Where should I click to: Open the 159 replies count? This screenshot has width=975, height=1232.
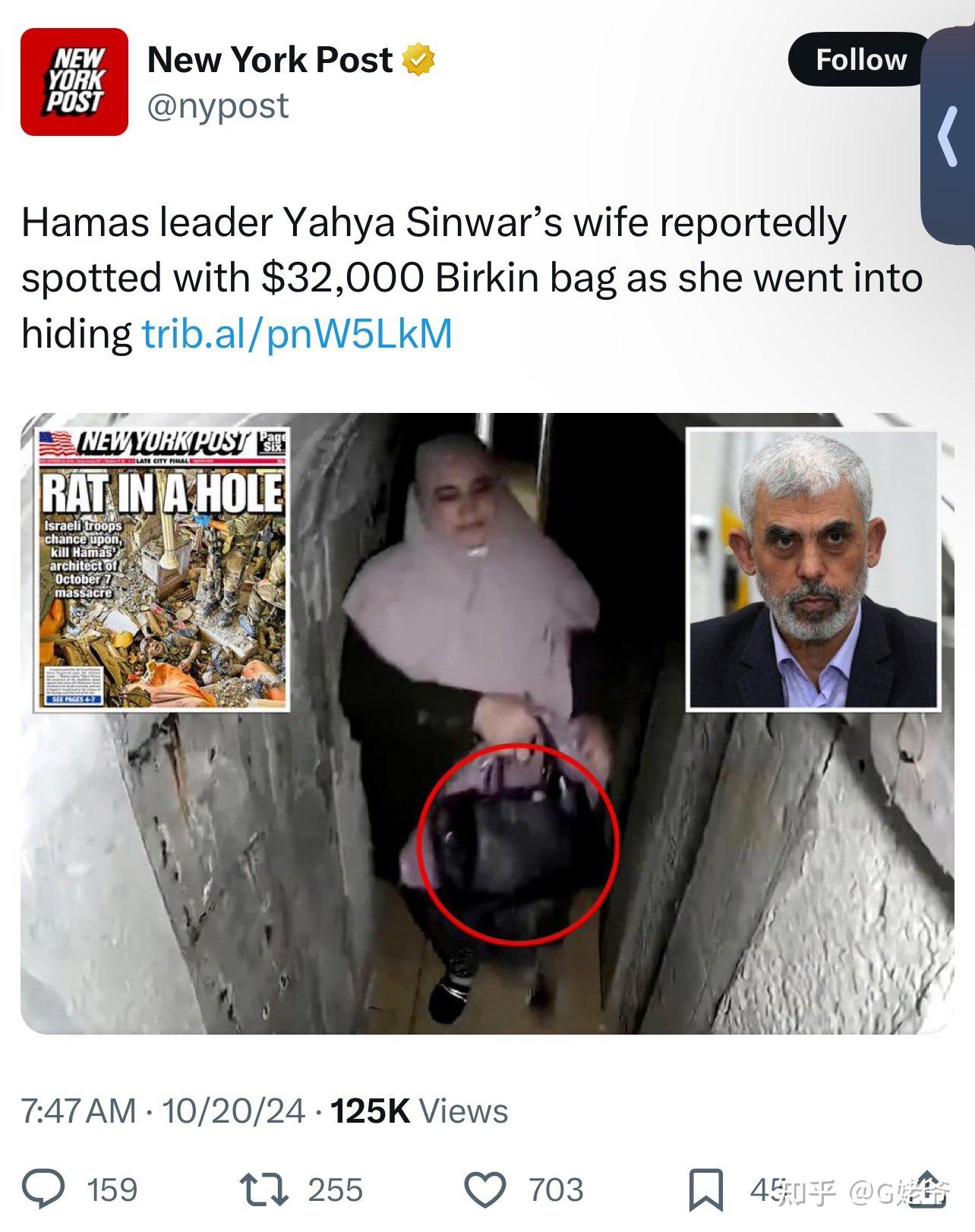click(x=112, y=1189)
